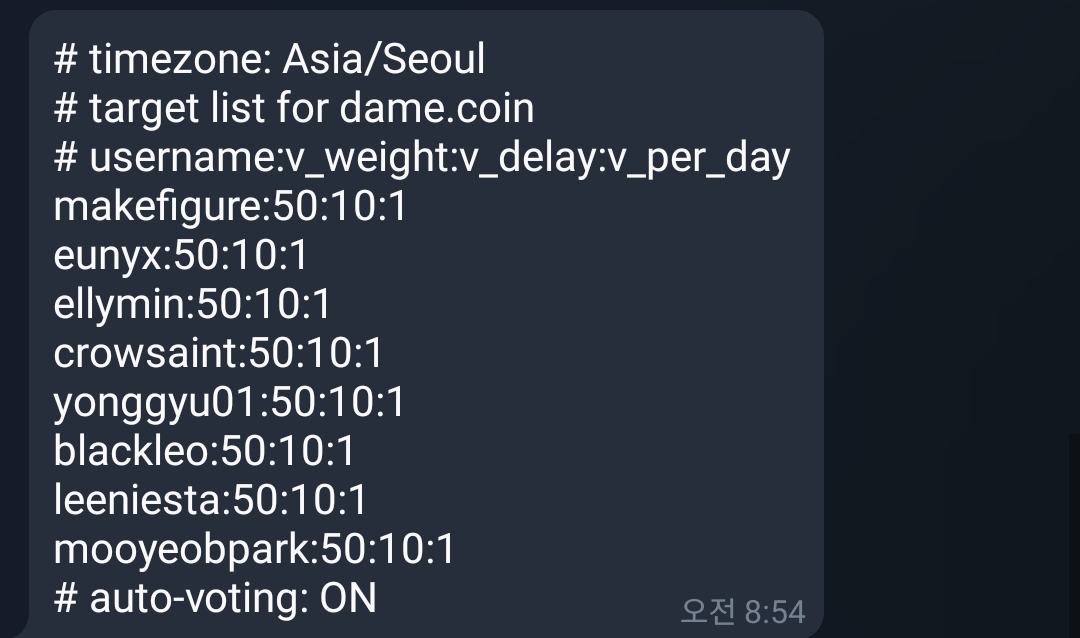
Task: Select the mooyeobpark:50:10:1 entry
Action: [254, 550]
